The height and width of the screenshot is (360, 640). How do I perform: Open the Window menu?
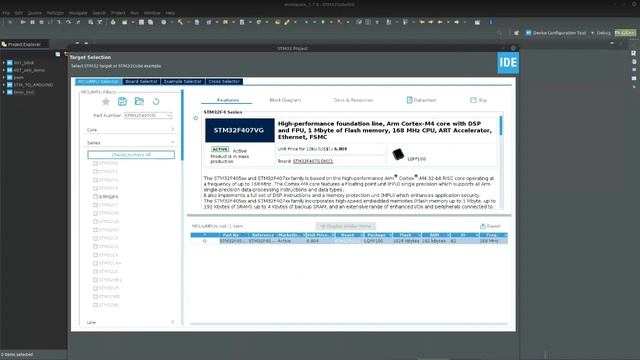click(x=152, y=13)
